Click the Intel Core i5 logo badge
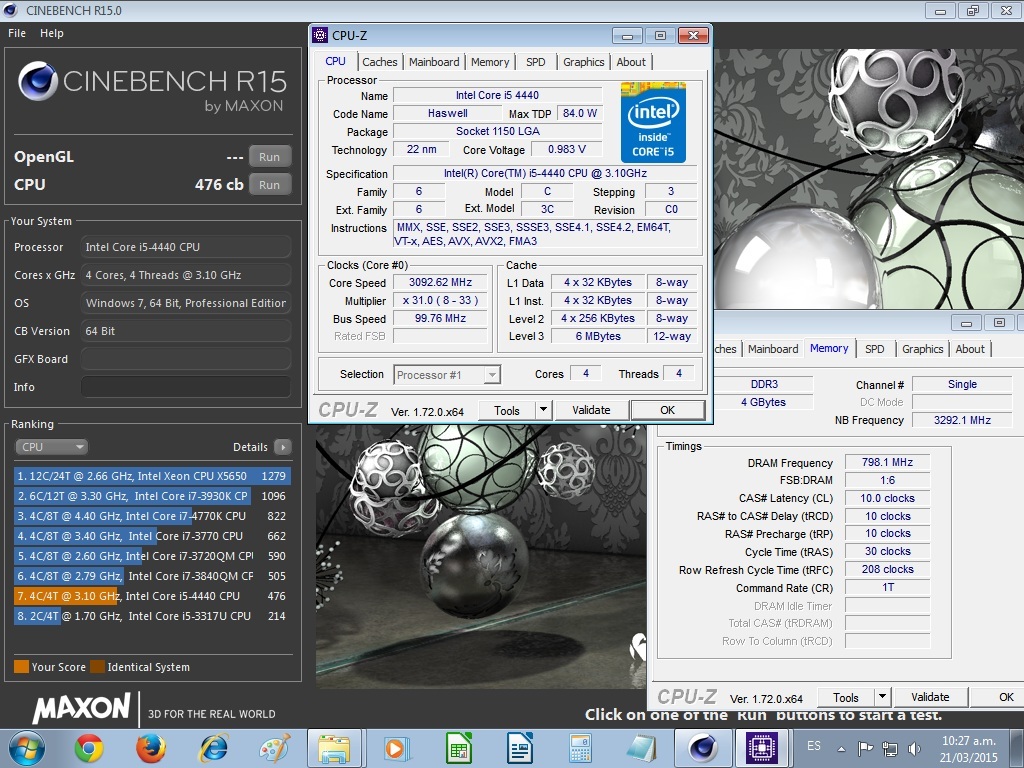1024x768 pixels. coord(653,122)
